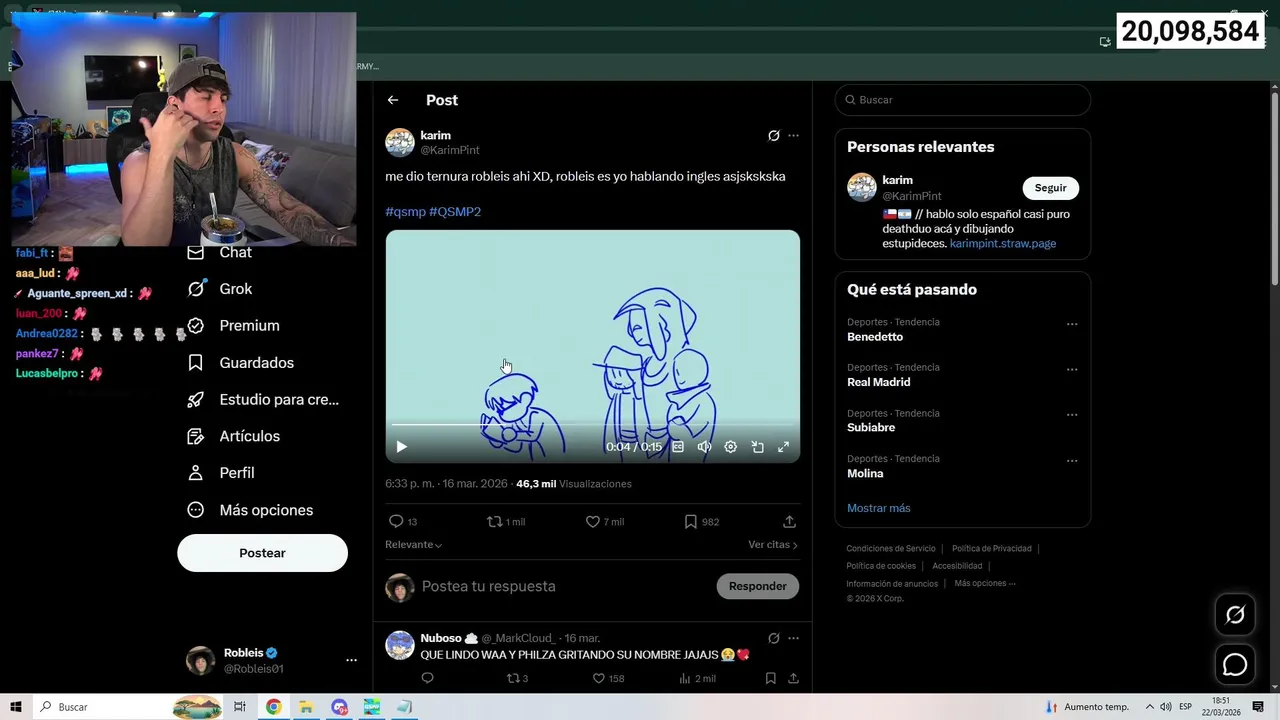Open Artículos in the sidebar
This screenshot has height=720, width=1280.
point(233,436)
